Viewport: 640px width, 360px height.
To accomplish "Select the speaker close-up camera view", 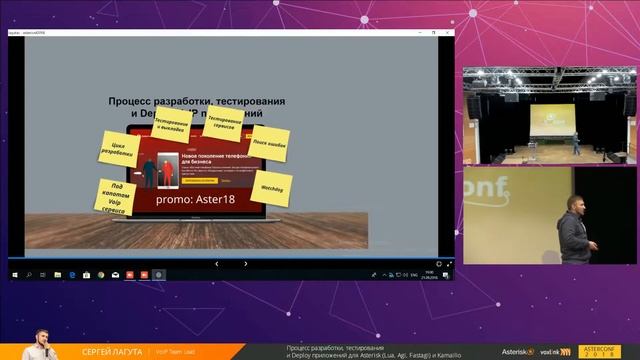I will pos(550,216).
